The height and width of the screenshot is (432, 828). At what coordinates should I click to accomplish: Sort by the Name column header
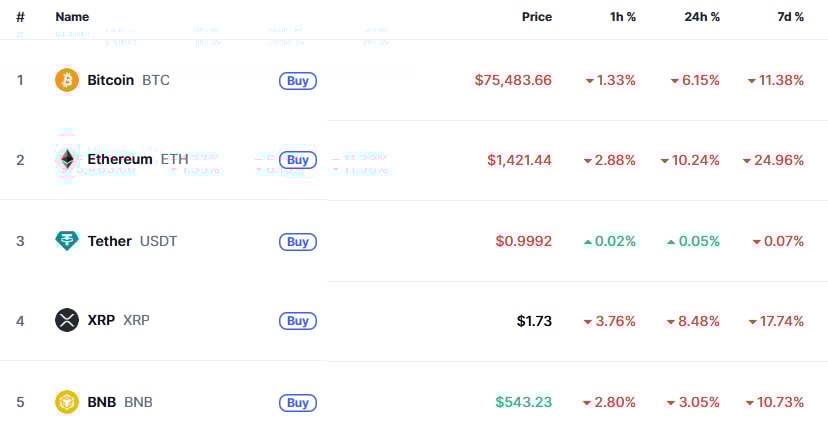click(72, 17)
